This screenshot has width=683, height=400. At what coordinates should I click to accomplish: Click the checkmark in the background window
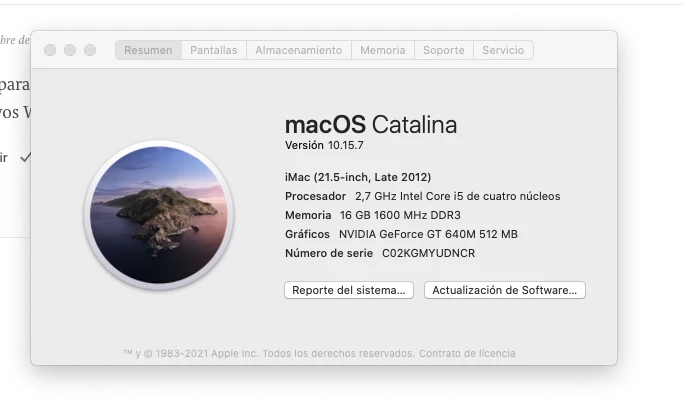pyautogui.click(x=25, y=157)
